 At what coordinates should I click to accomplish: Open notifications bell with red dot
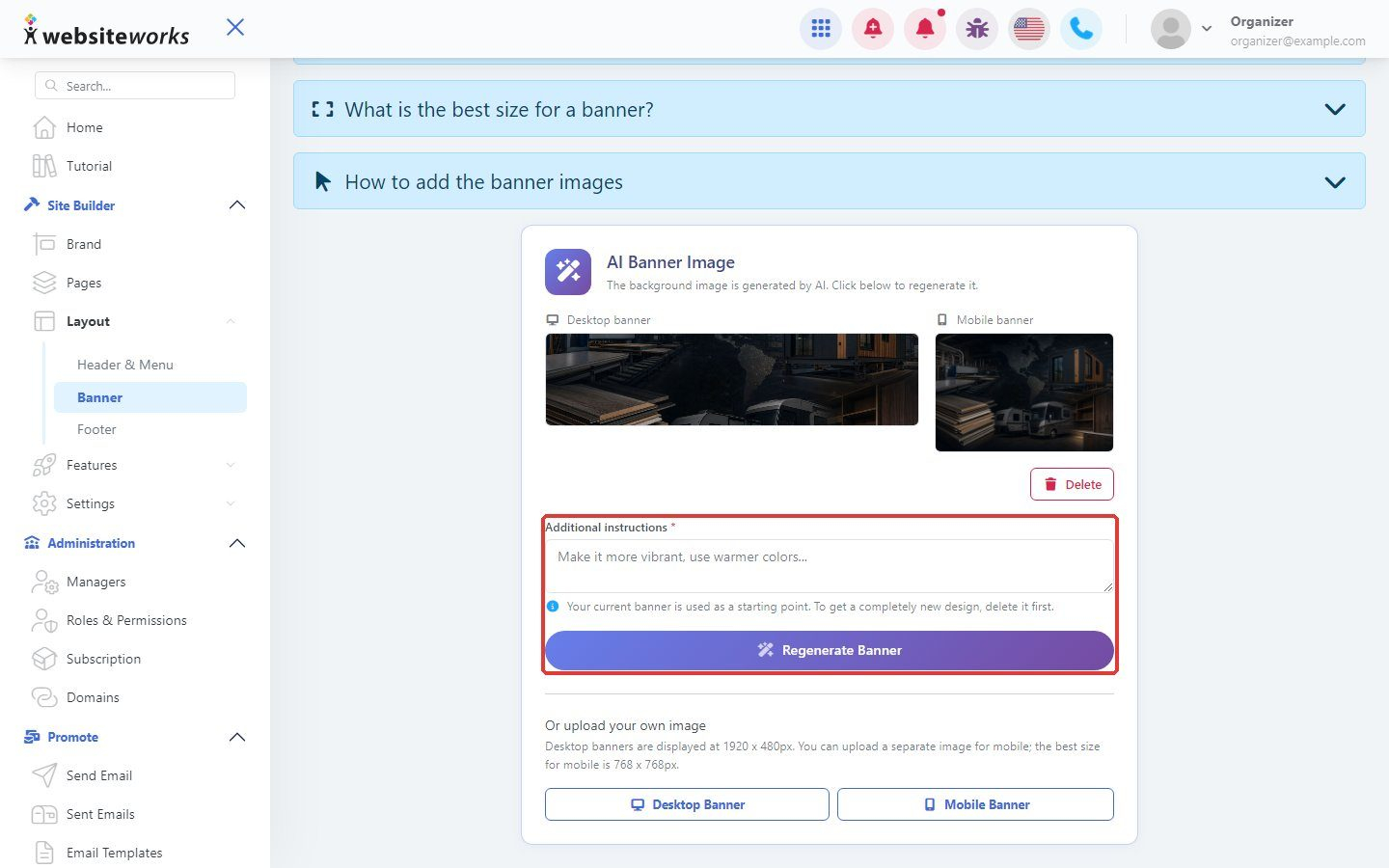click(x=925, y=29)
